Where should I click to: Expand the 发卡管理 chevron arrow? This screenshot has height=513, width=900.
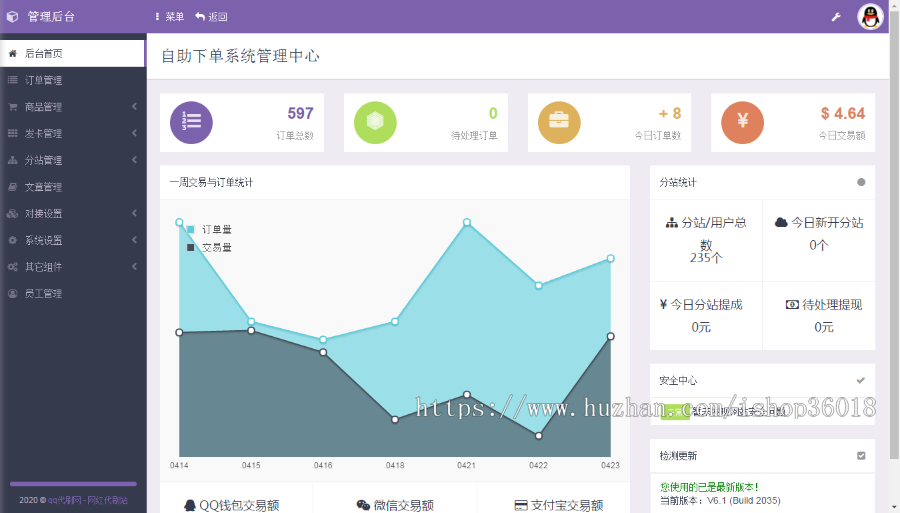(134, 133)
